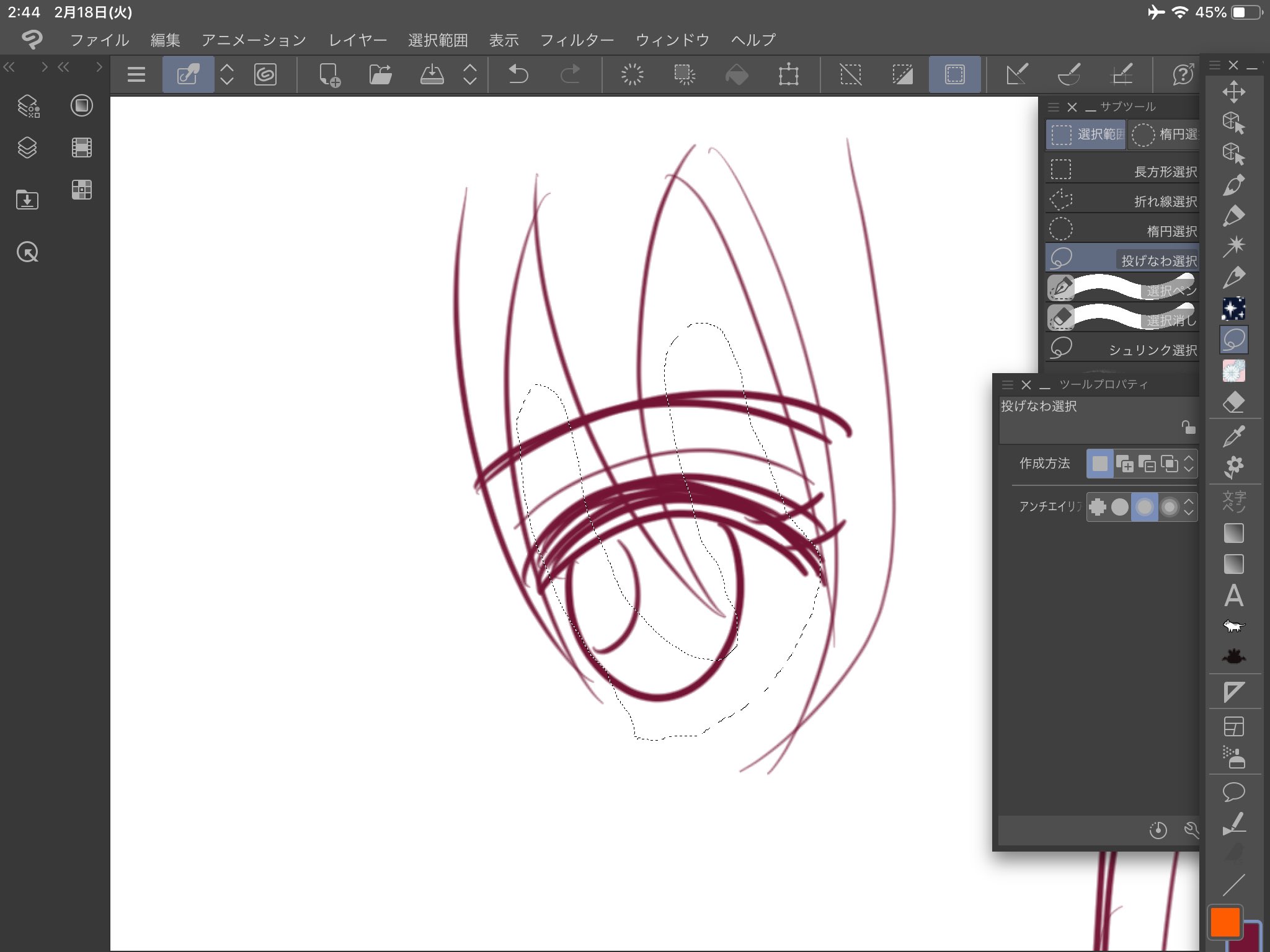The image size is (1270, 952).
Task: Select the Eraser tool in tool palette
Action: point(1233,402)
